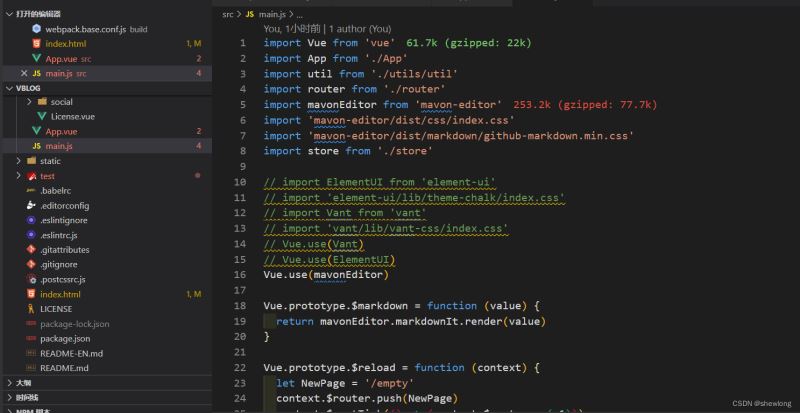
Task: Click the test folder modified dot badge
Action: (x=197, y=176)
